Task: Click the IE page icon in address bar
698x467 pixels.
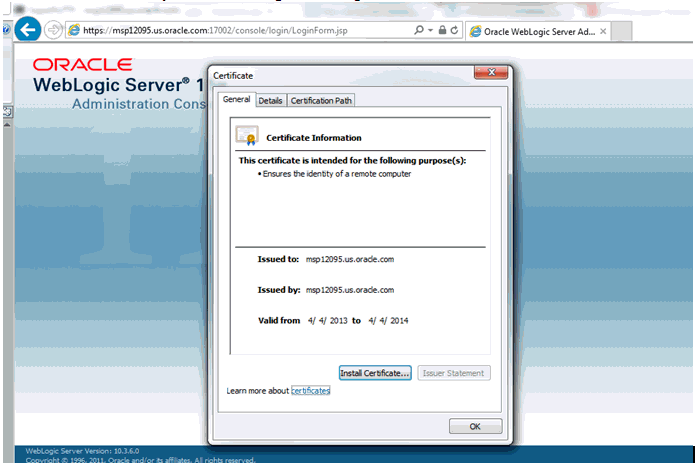Action: (x=74, y=30)
